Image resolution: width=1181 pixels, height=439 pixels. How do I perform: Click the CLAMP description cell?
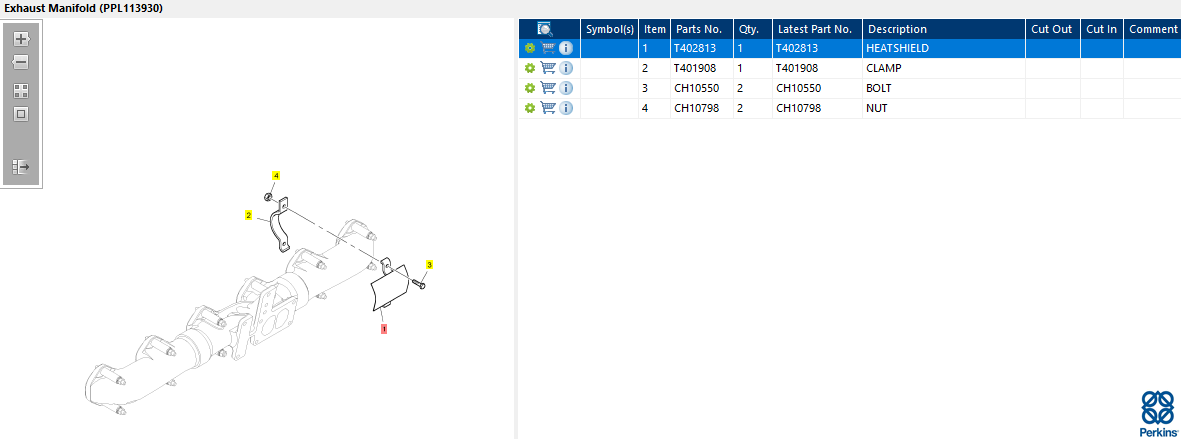944,69
